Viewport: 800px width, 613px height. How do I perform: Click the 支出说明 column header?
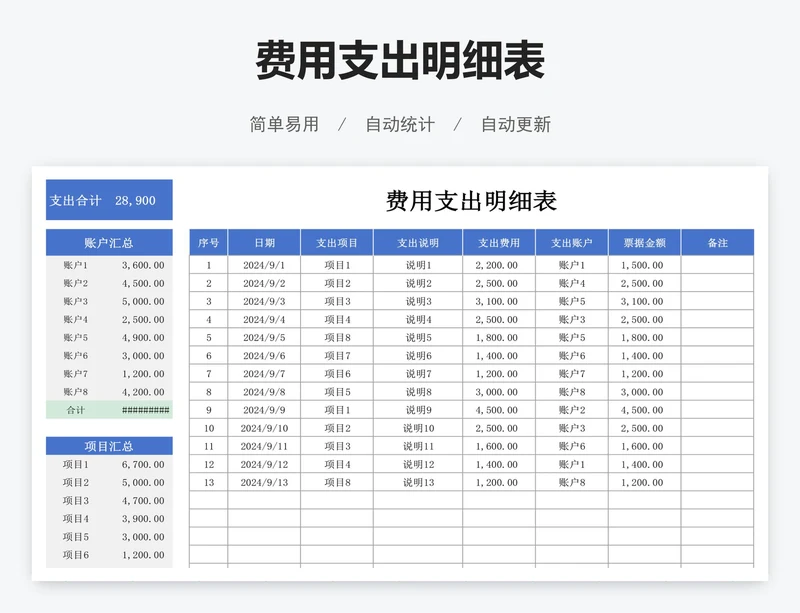pos(418,242)
